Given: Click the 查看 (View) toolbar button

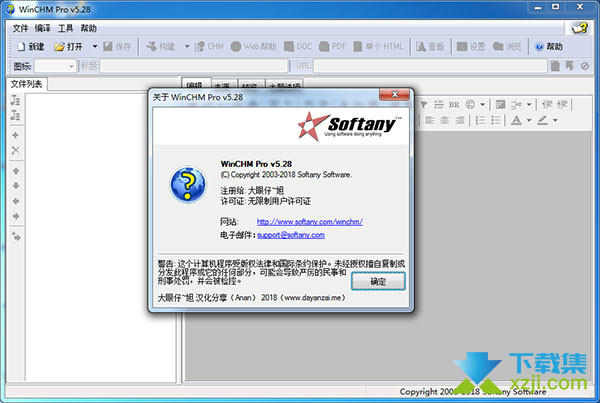Looking at the screenshot, I should (430, 47).
